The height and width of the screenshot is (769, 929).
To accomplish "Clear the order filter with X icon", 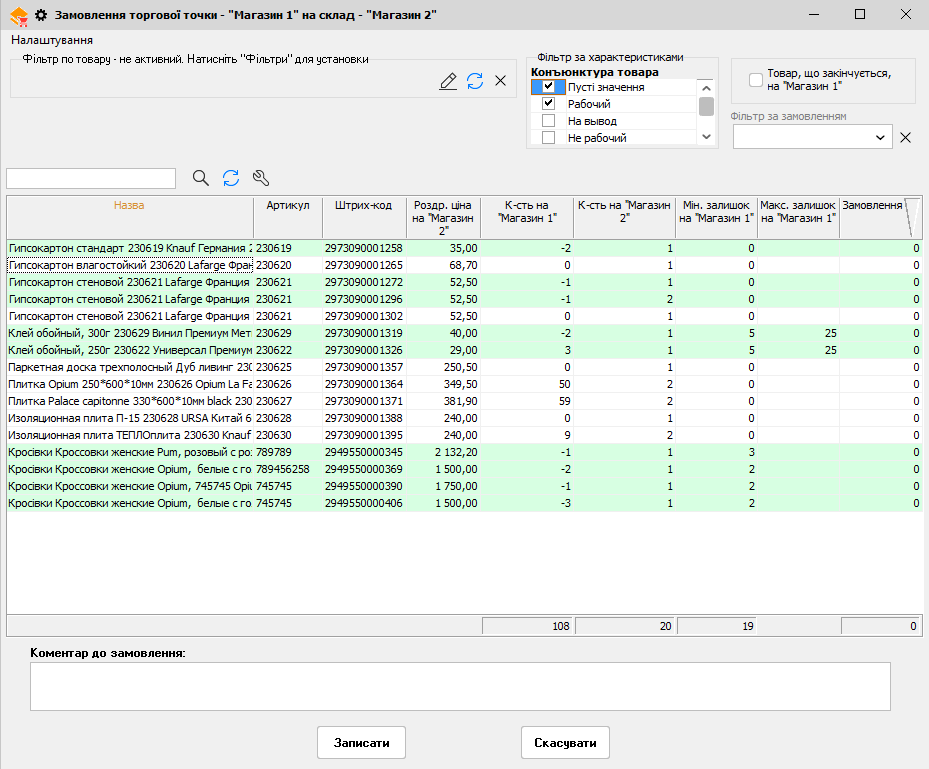I will [x=906, y=137].
